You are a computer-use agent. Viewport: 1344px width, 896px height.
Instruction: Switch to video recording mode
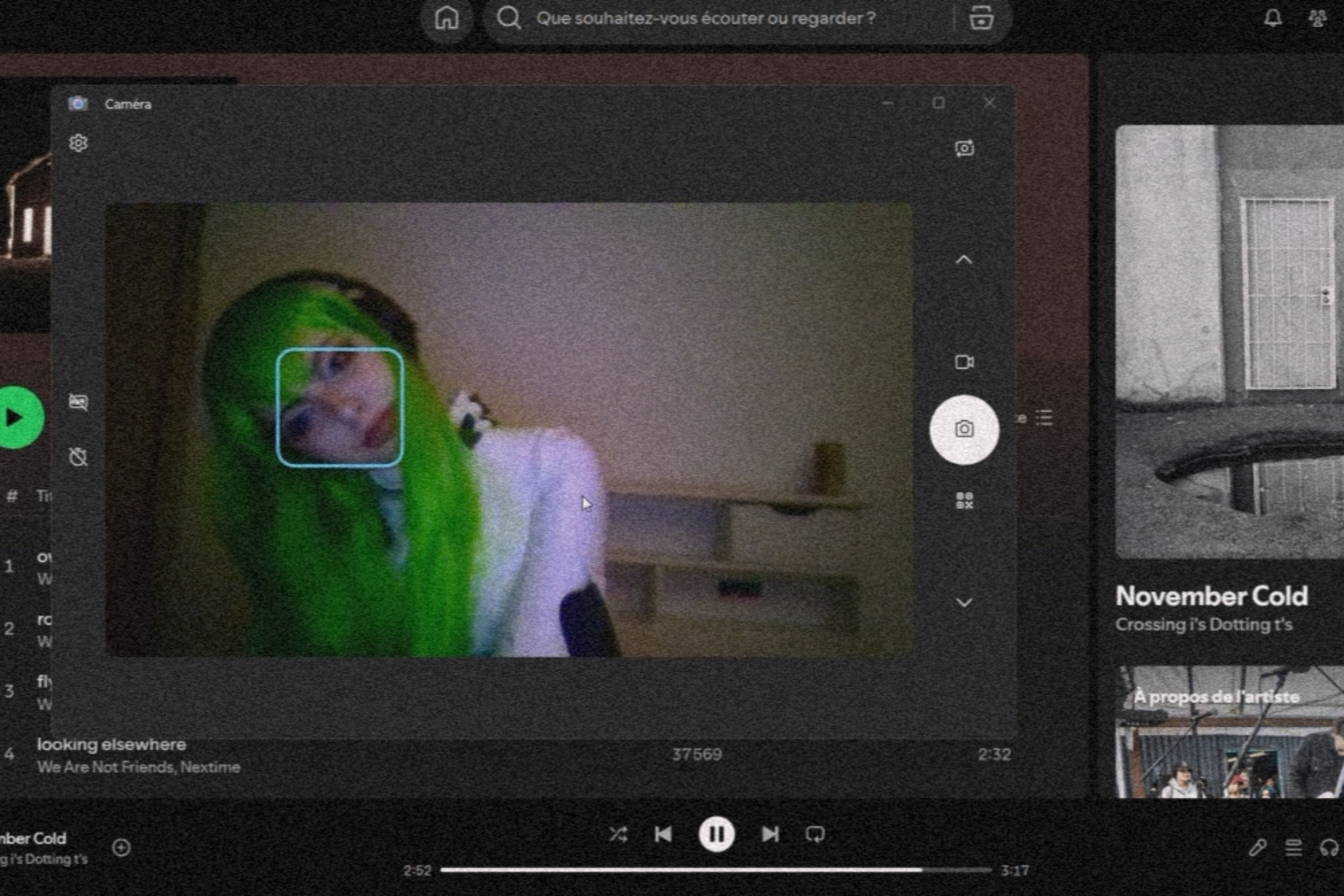pos(964,362)
